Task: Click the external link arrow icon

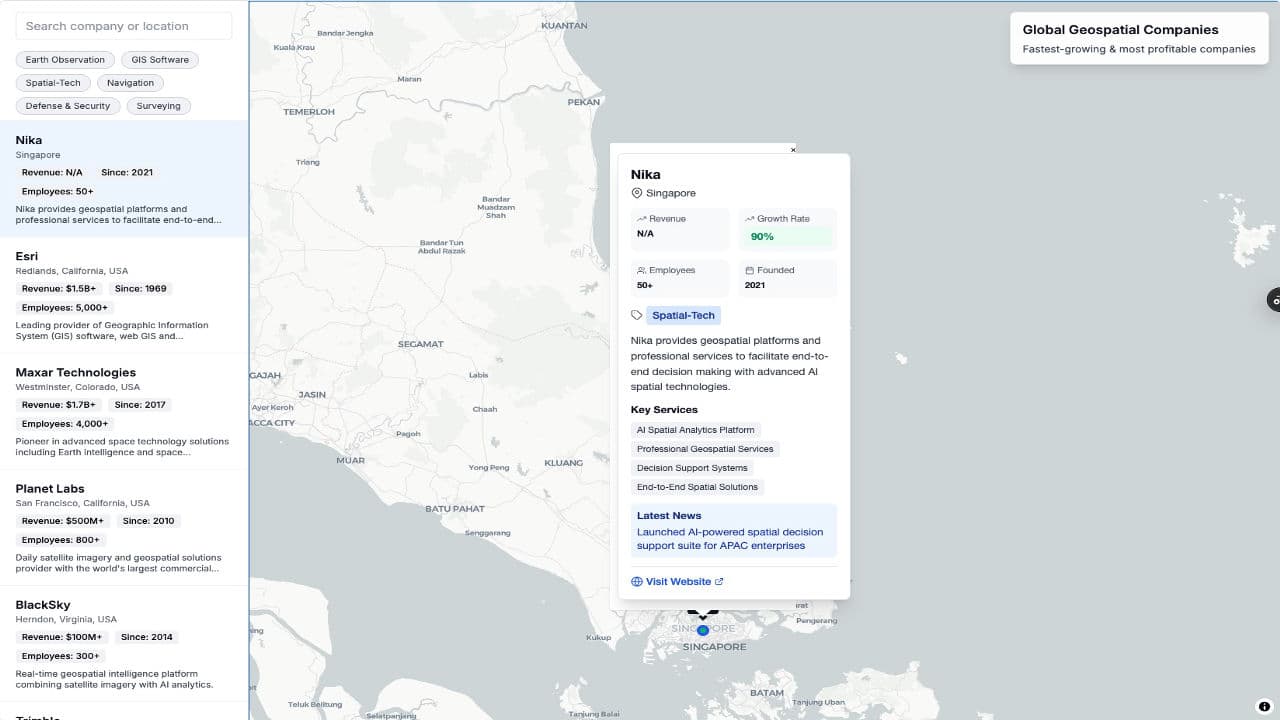Action: 719,582
